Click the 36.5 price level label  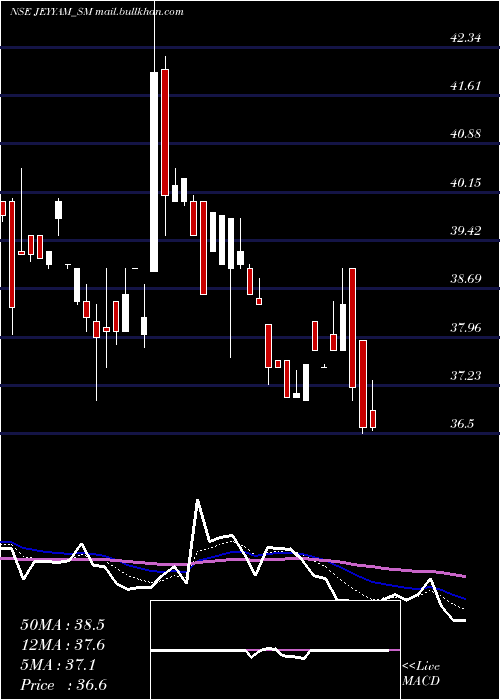(x=462, y=424)
